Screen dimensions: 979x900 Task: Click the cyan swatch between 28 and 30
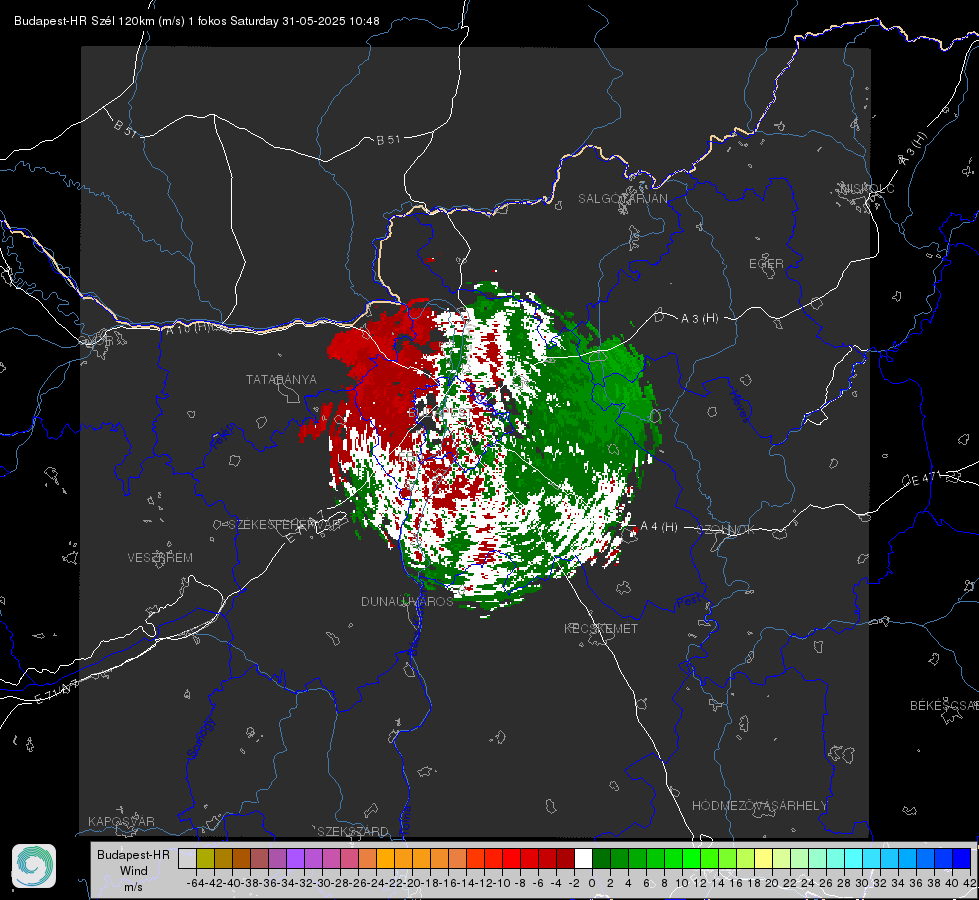(854, 859)
